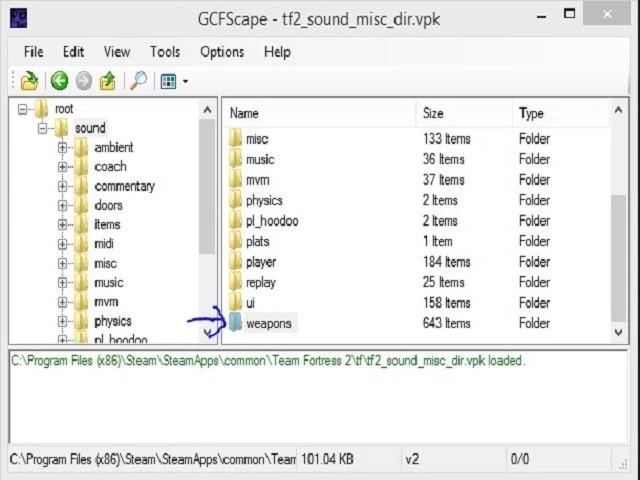This screenshot has width=640, height=480.
Task: Click the file list scroll down arrow
Action: pos(618,332)
